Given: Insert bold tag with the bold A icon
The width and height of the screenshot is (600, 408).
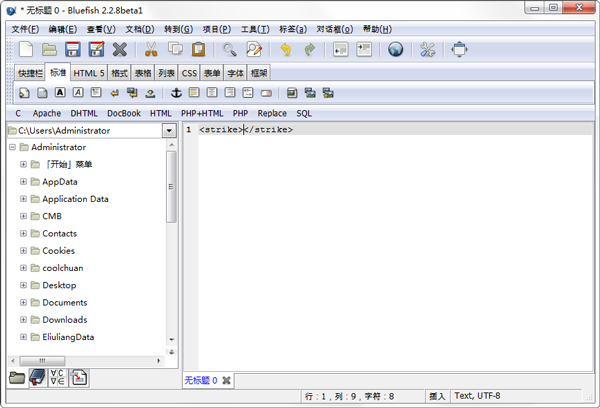Looking at the screenshot, I should point(60,92).
